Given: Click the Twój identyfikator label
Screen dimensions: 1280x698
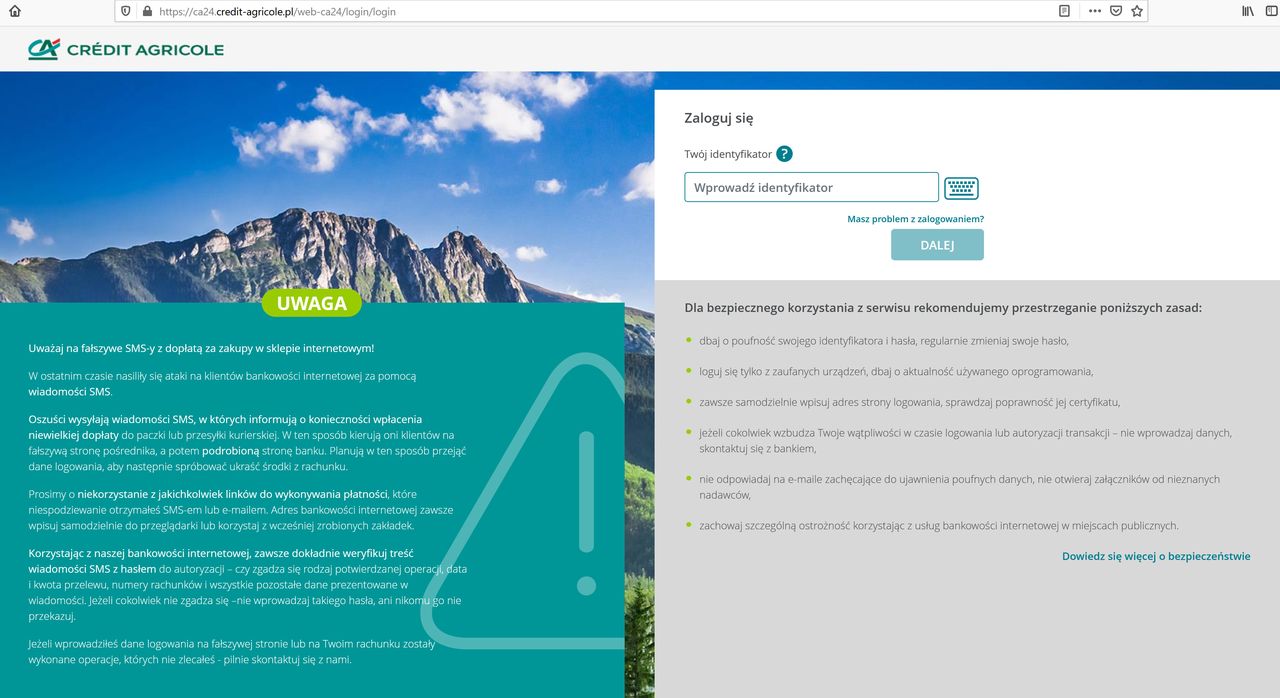Looking at the screenshot, I should 728,154.
